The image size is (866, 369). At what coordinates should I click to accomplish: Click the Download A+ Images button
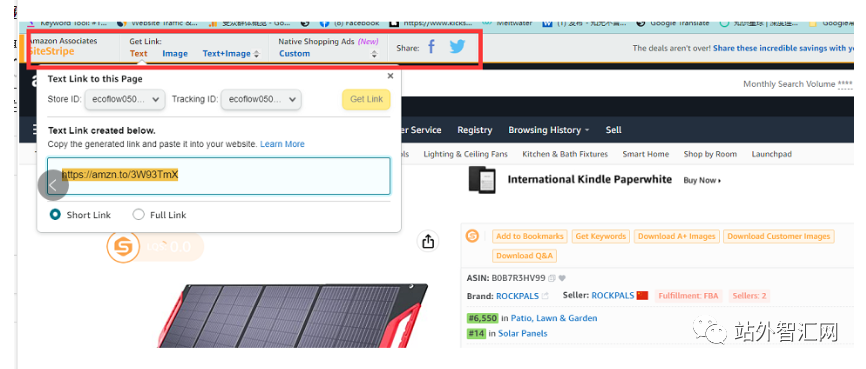pos(677,236)
